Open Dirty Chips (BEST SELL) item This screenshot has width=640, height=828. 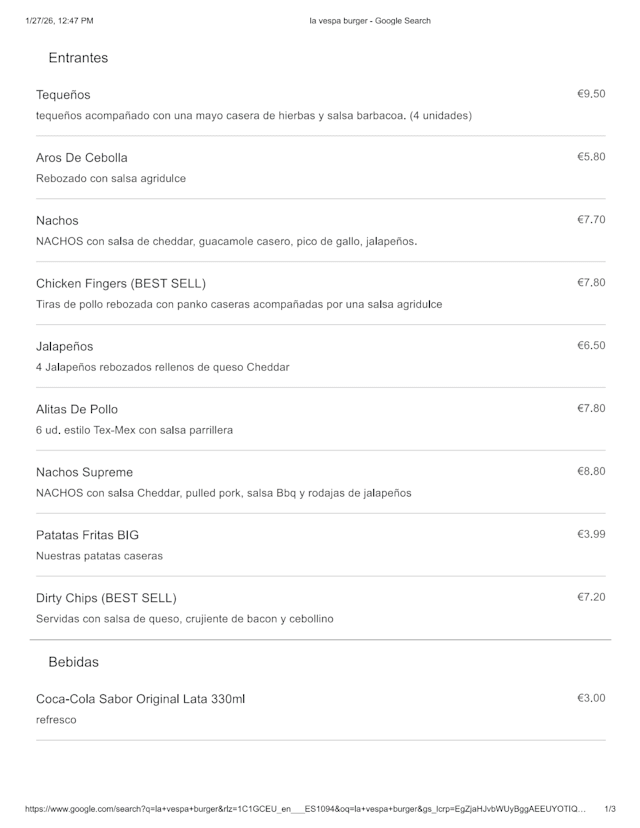[x=106, y=599]
